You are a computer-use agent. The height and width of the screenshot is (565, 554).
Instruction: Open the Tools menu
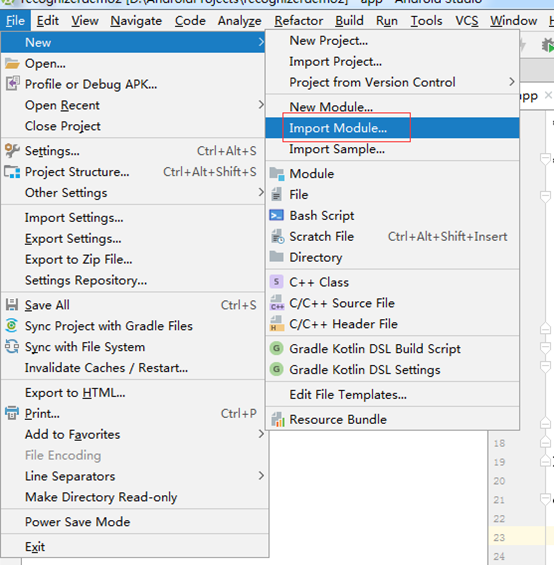click(x=426, y=21)
